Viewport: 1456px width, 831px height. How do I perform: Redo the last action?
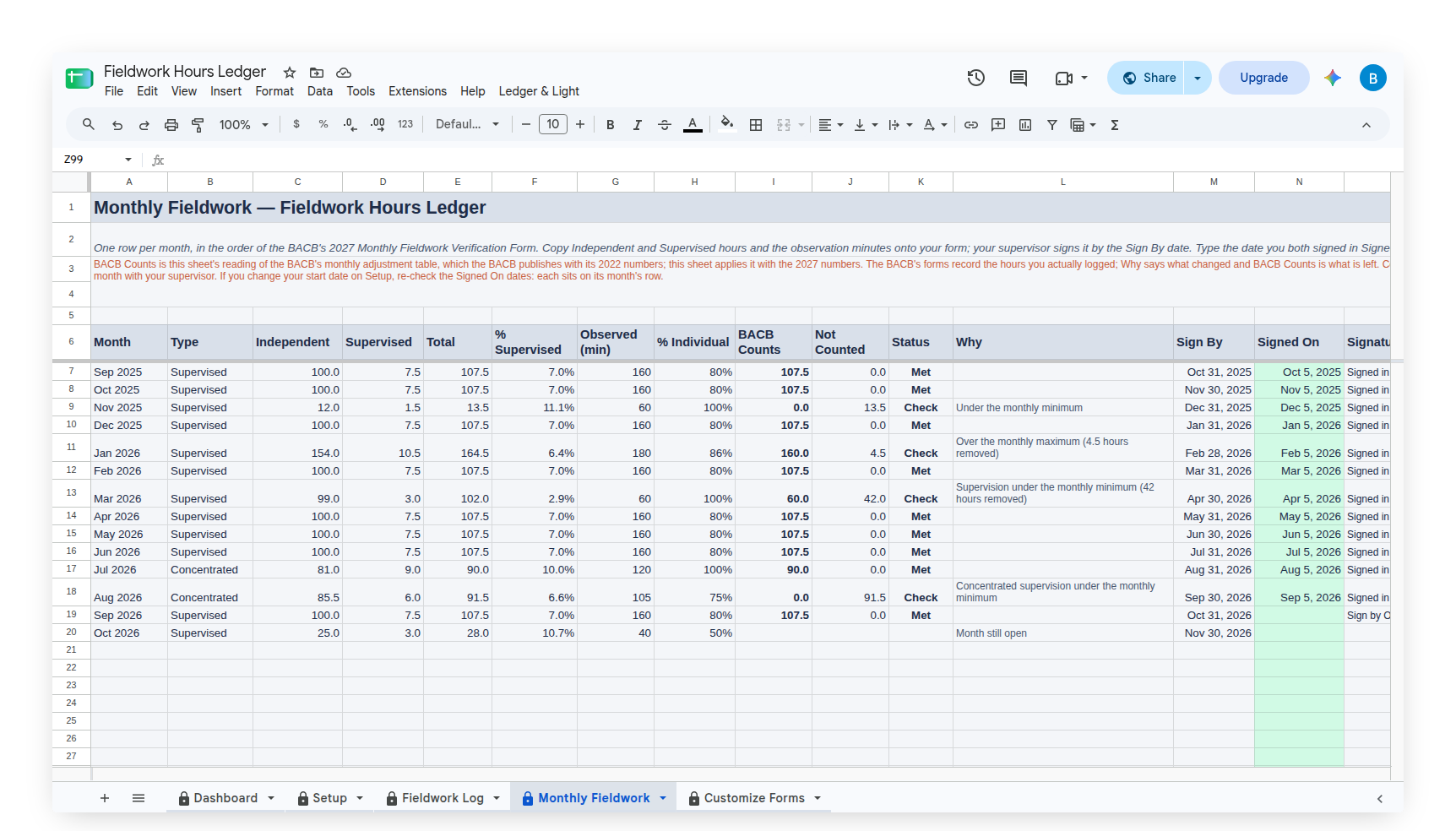point(144,125)
